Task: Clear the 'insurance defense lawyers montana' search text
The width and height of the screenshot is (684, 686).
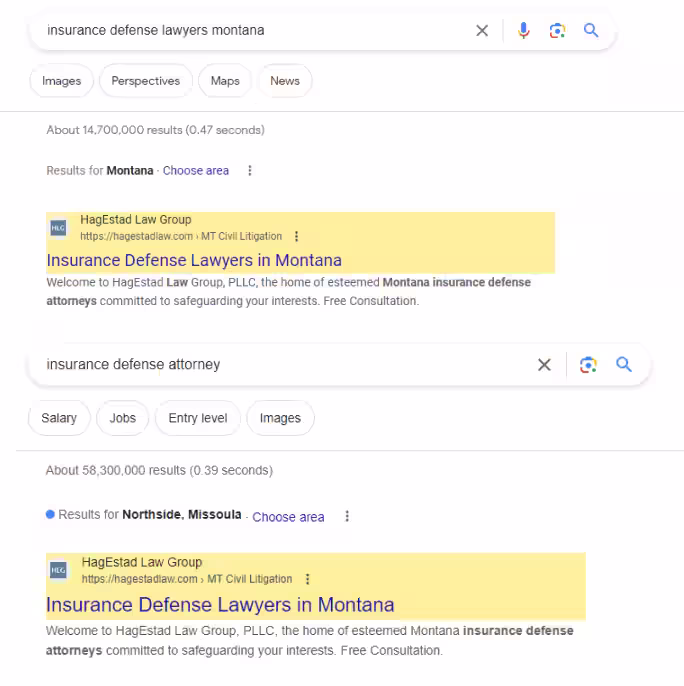Action: (482, 31)
